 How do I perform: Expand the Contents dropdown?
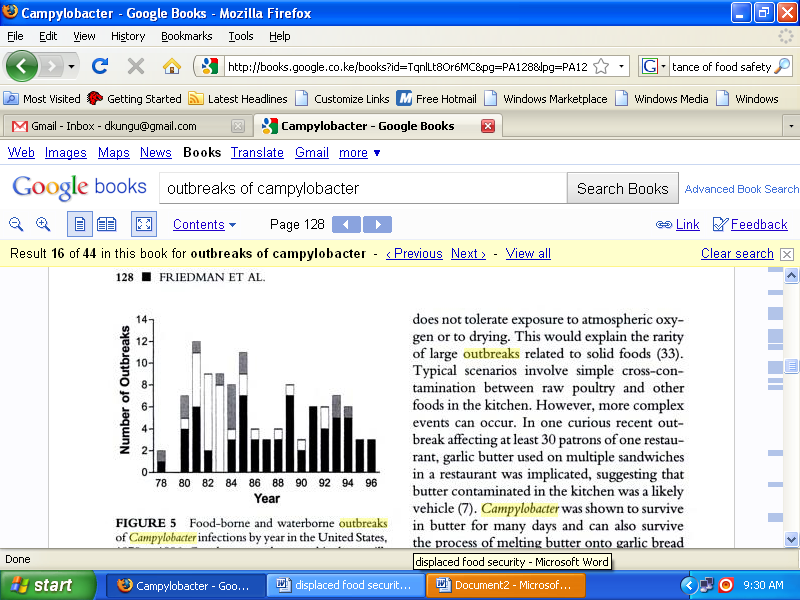point(204,225)
